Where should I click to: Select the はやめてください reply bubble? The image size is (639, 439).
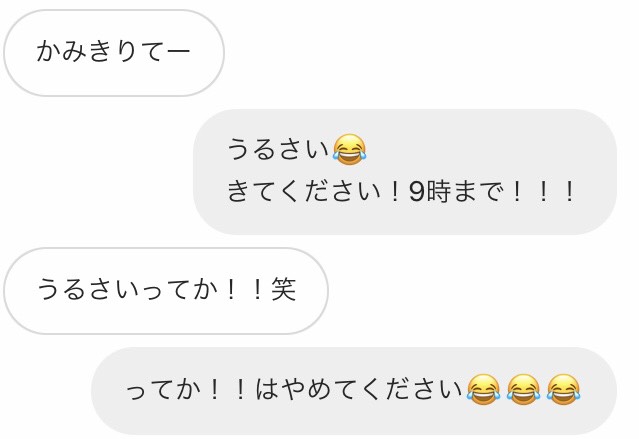pyautogui.click(x=354, y=391)
